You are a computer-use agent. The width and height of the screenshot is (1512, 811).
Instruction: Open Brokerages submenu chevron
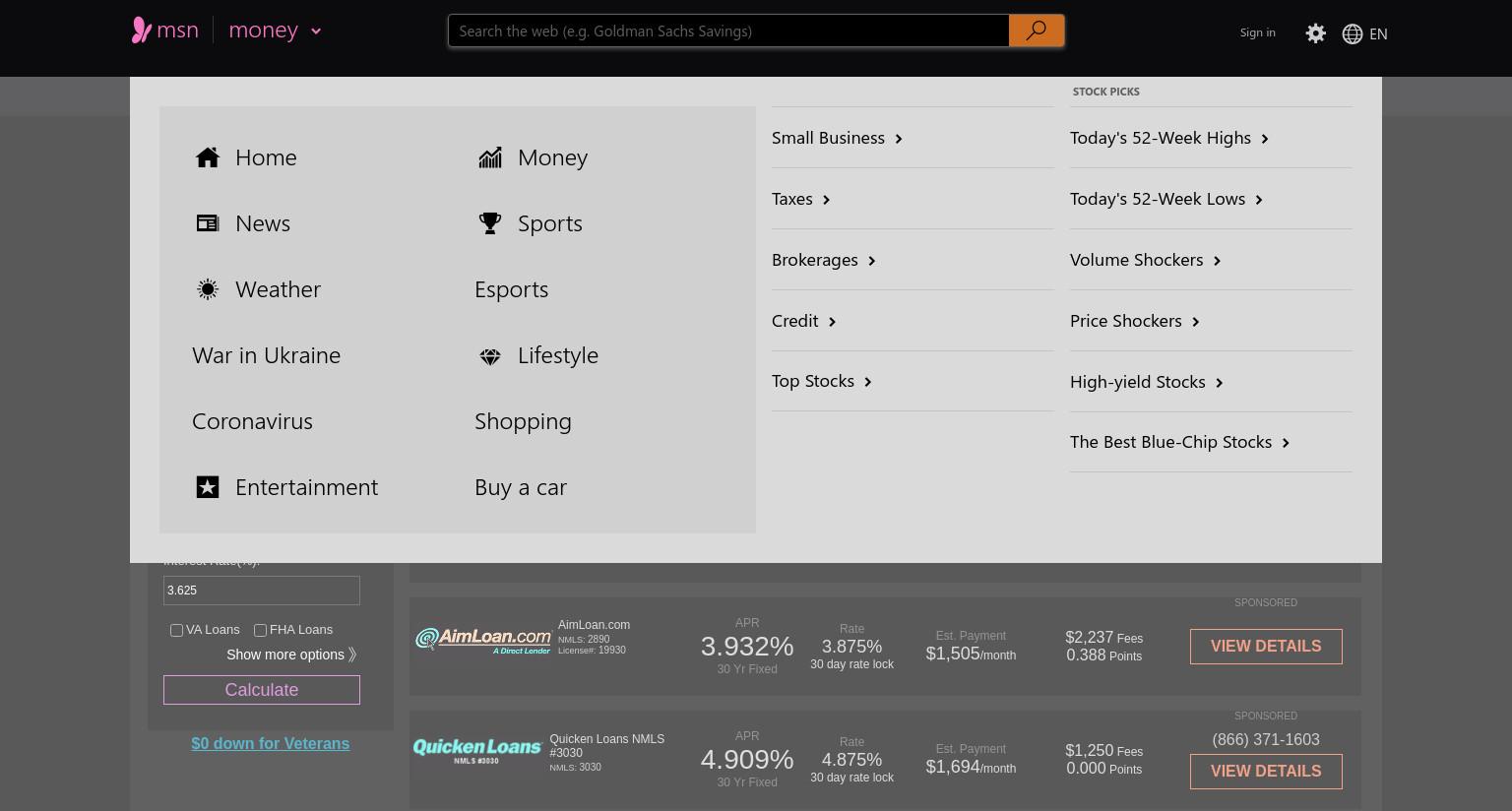click(x=871, y=261)
